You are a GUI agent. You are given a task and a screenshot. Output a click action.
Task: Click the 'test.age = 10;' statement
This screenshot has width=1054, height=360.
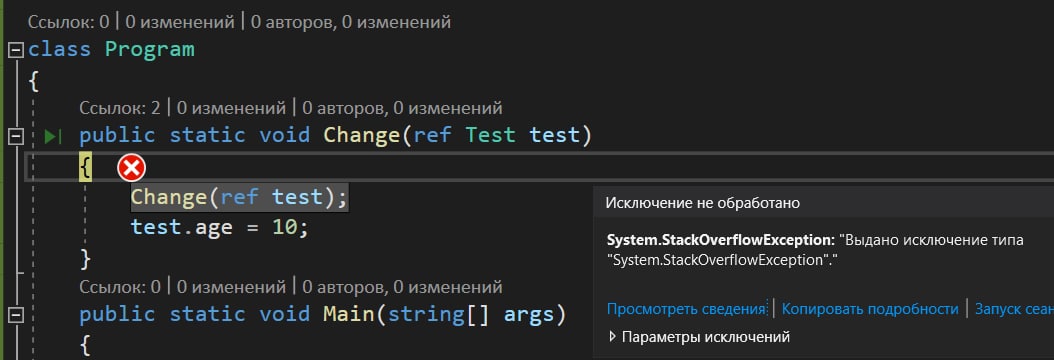(x=219, y=227)
